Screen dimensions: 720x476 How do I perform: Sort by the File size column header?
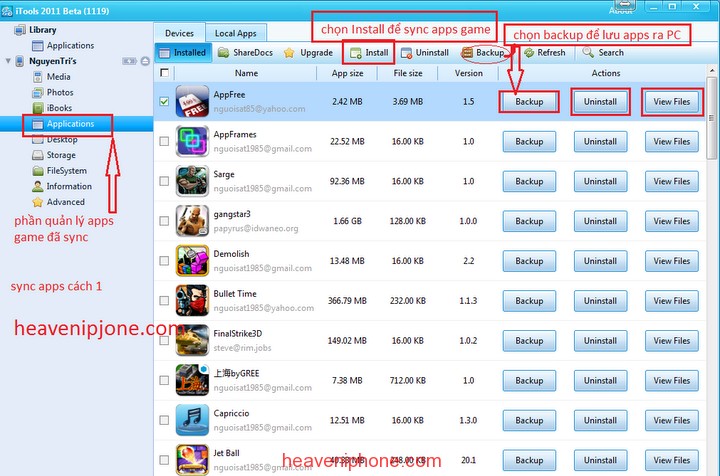pos(408,73)
